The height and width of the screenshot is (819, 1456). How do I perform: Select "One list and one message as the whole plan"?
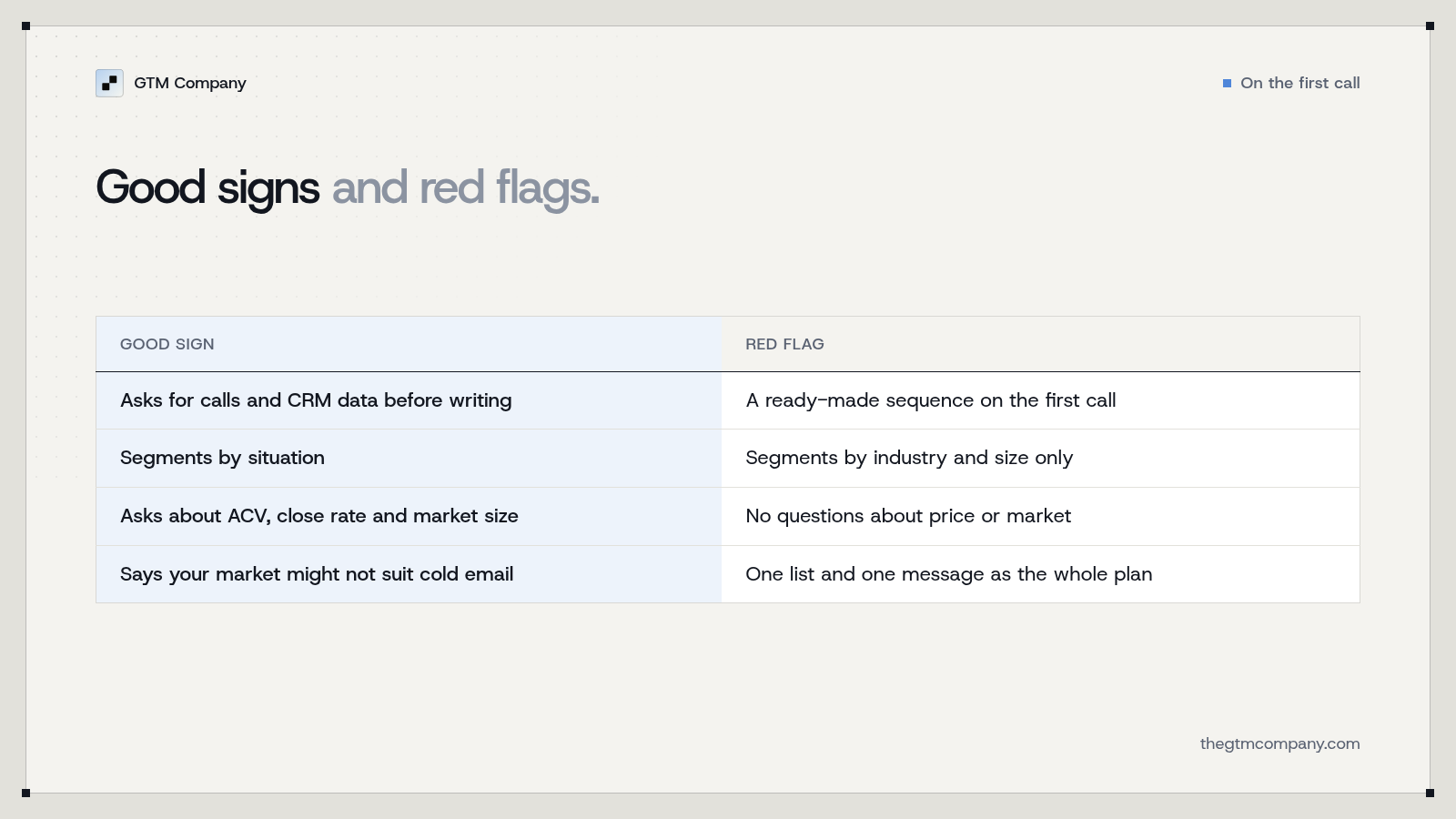pos(949,574)
